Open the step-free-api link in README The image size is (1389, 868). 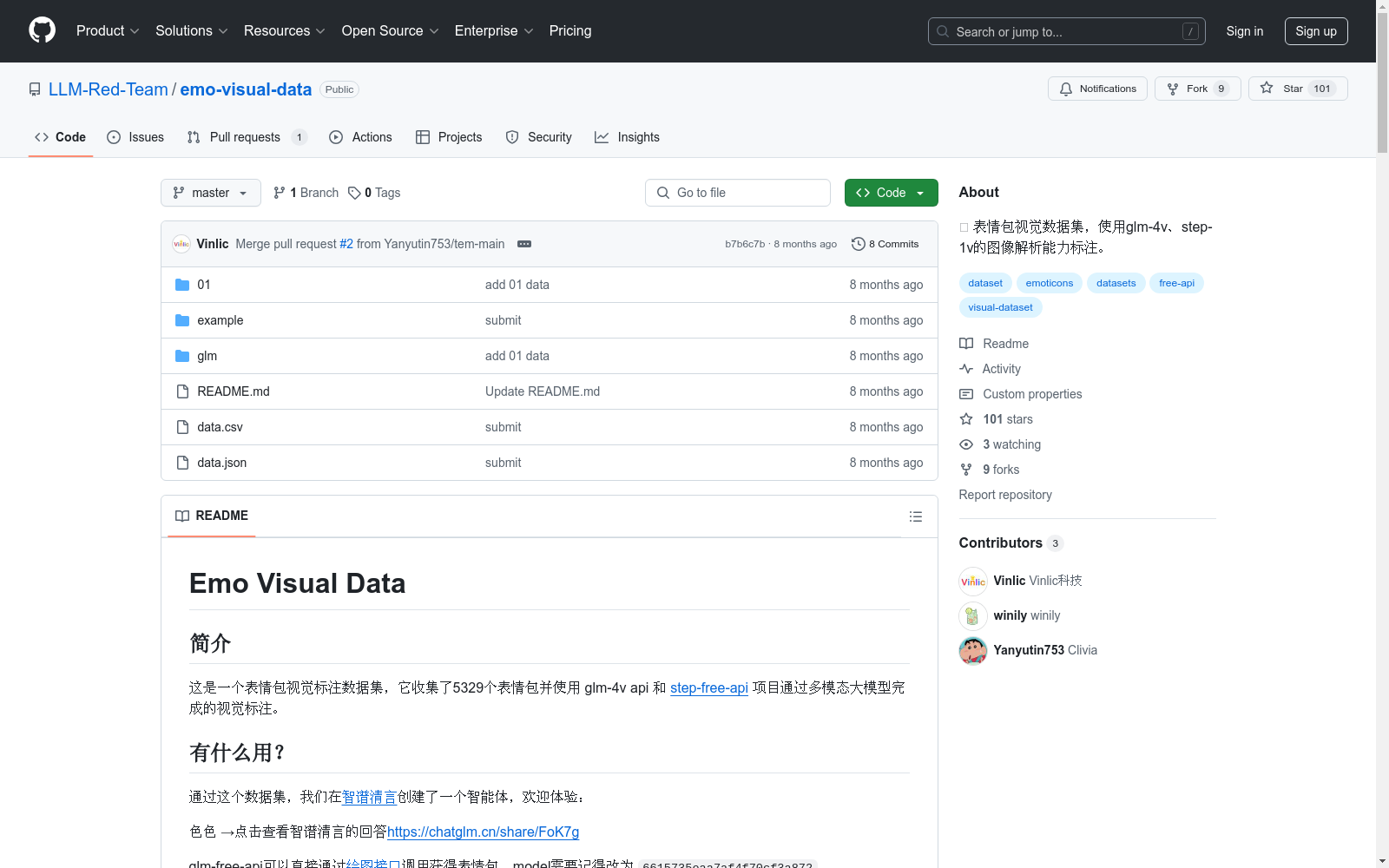click(x=709, y=687)
